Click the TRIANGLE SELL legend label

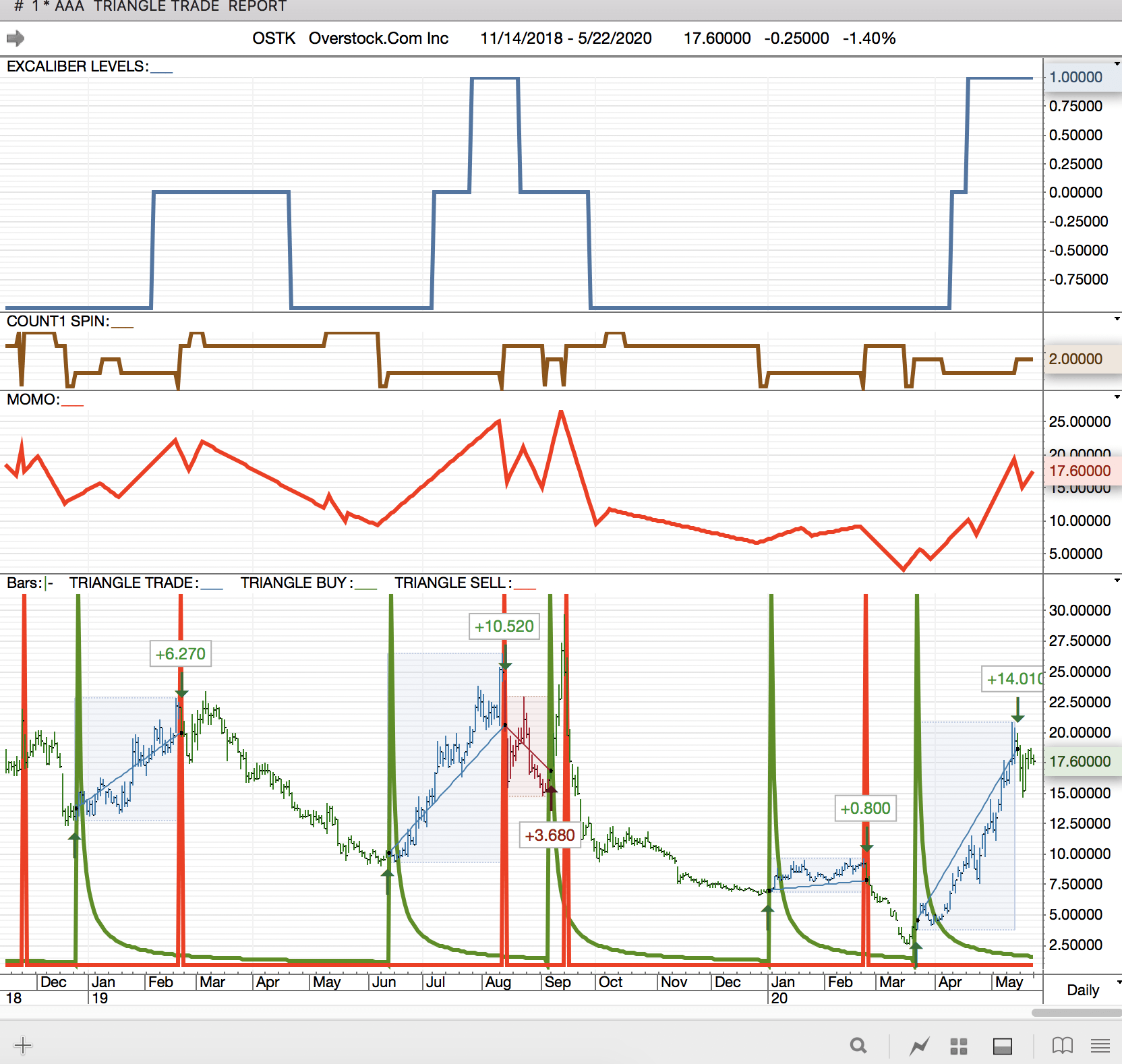452,583
